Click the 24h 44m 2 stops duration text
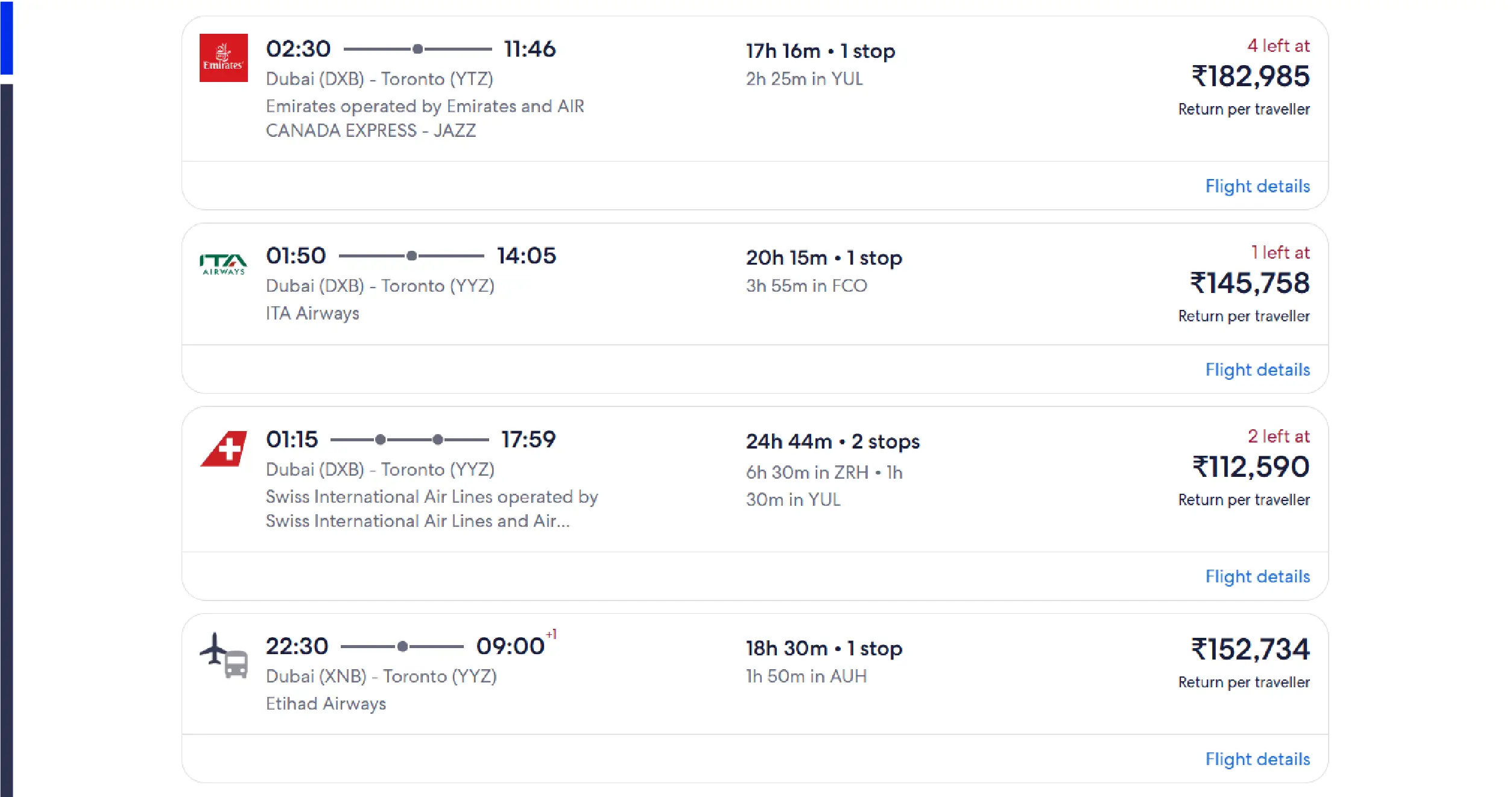The image size is (1512, 797). (x=832, y=442)
